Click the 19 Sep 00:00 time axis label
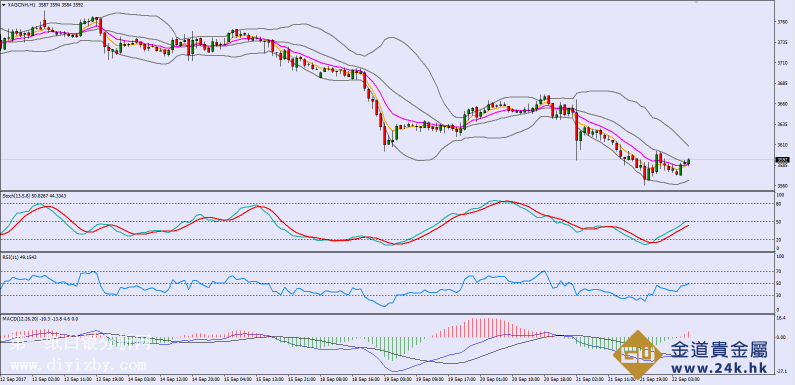Viewport: 795px width, 385px height. pyautogui.click(x=398, y=378)
